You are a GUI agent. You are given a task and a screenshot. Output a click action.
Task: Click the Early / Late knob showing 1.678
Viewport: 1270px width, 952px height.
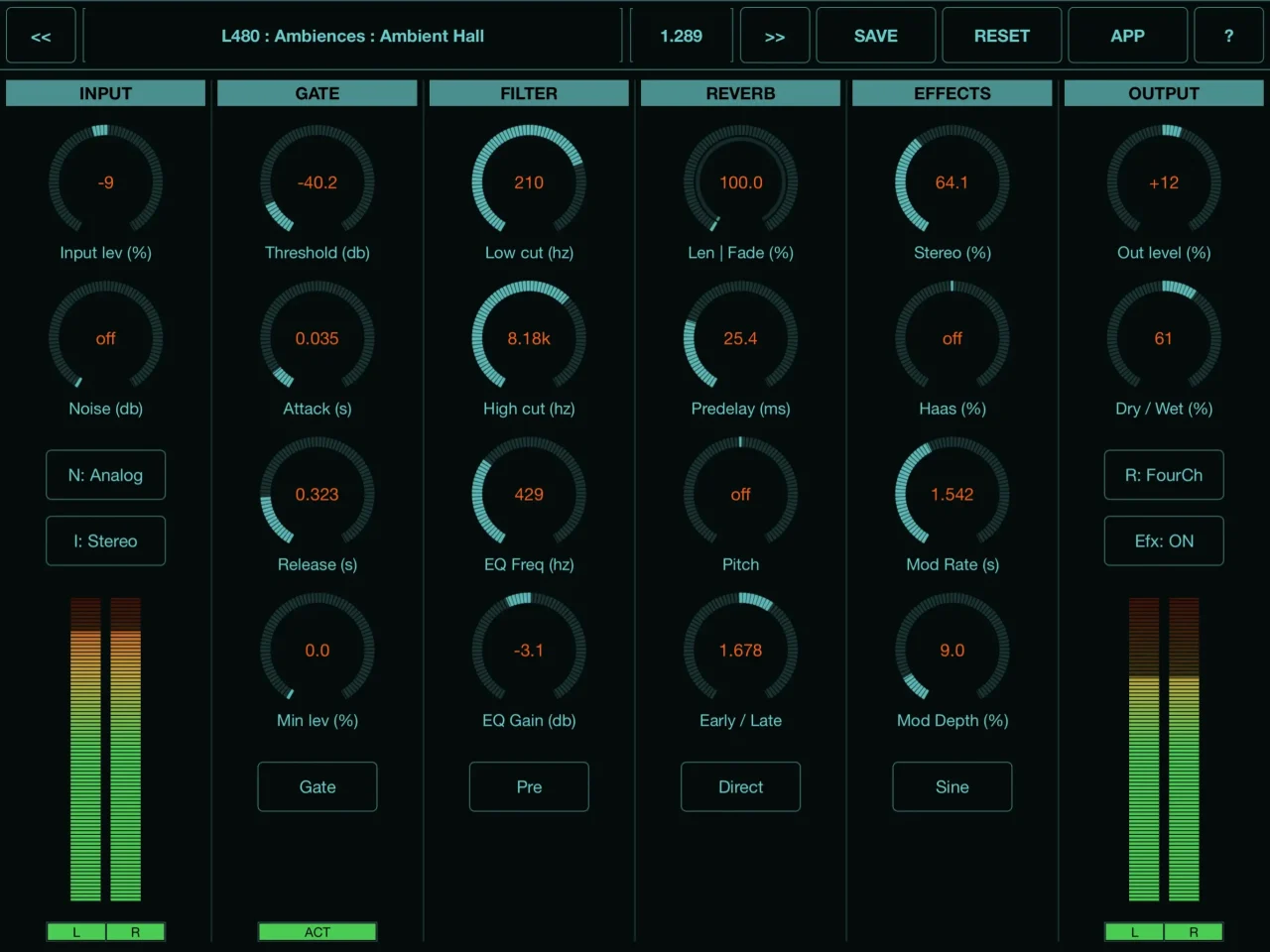coord(741,650)
